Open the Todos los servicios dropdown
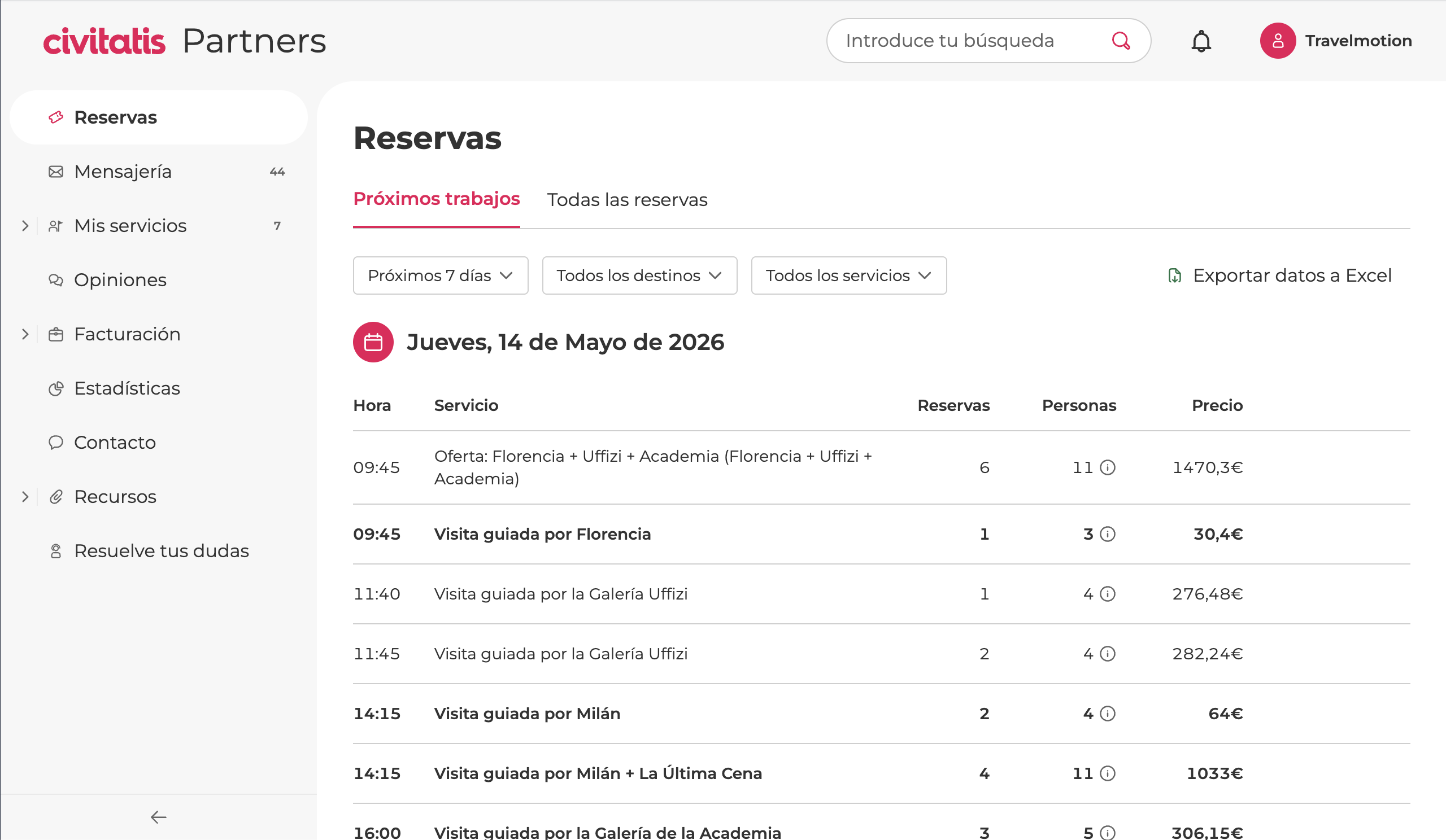 [848, 276]
